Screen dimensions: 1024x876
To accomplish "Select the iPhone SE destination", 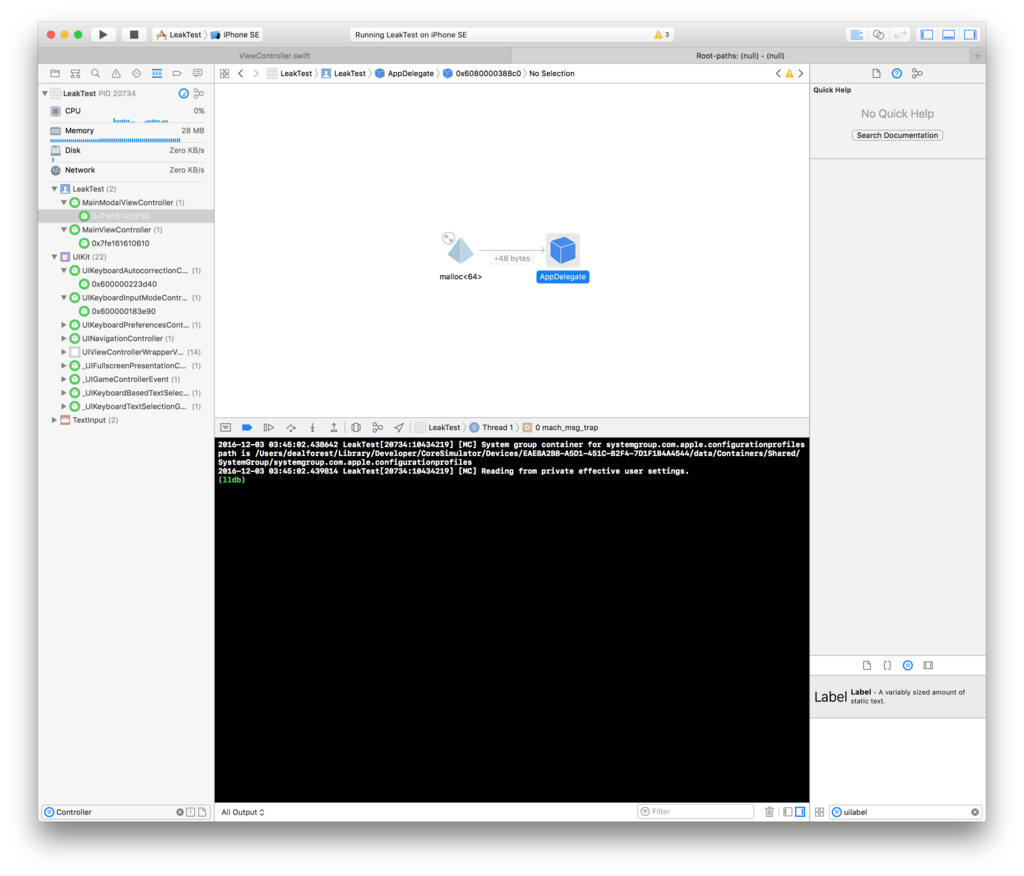I will (235, 35).
